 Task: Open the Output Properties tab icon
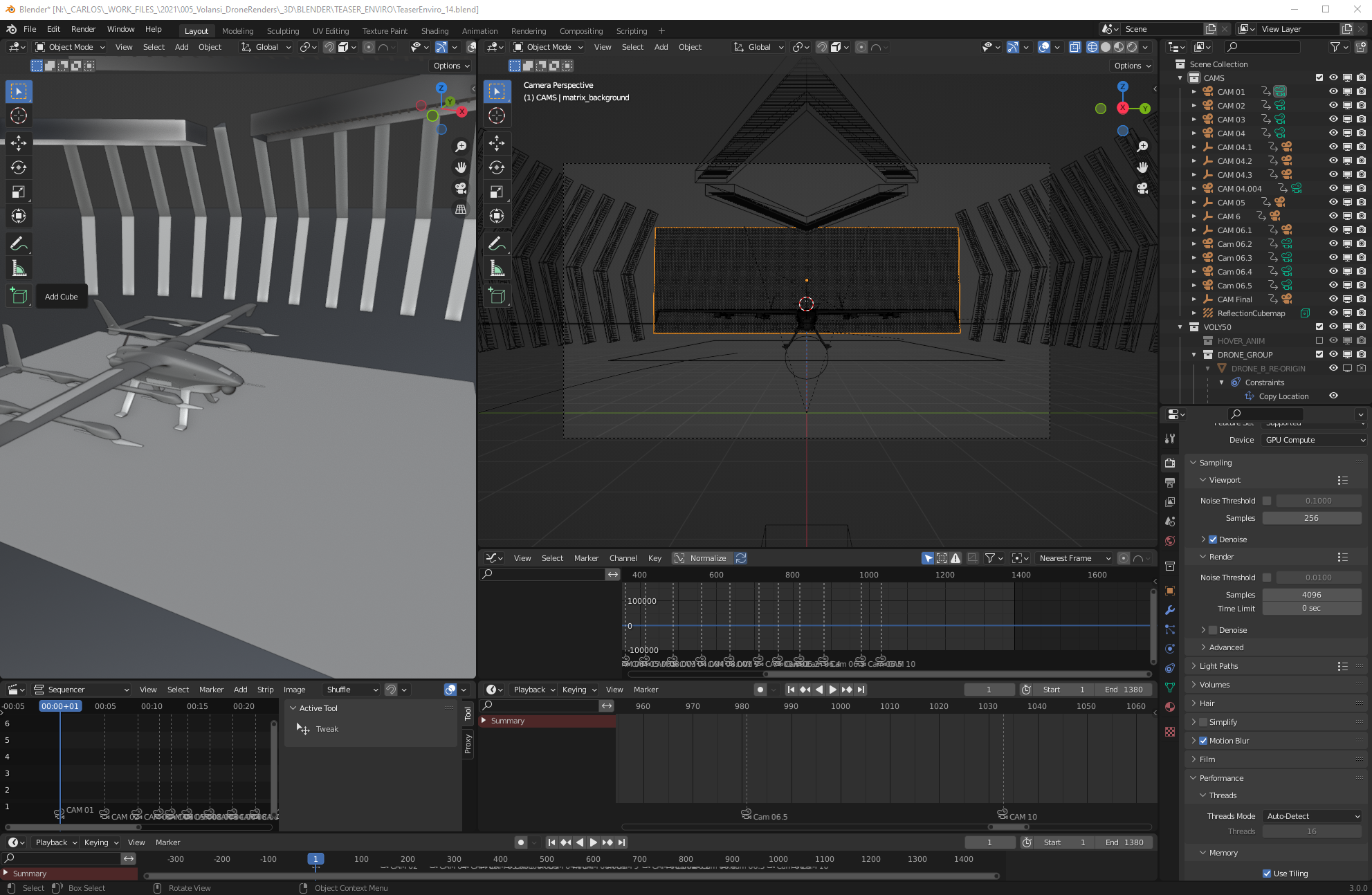tap(1170, 482)
